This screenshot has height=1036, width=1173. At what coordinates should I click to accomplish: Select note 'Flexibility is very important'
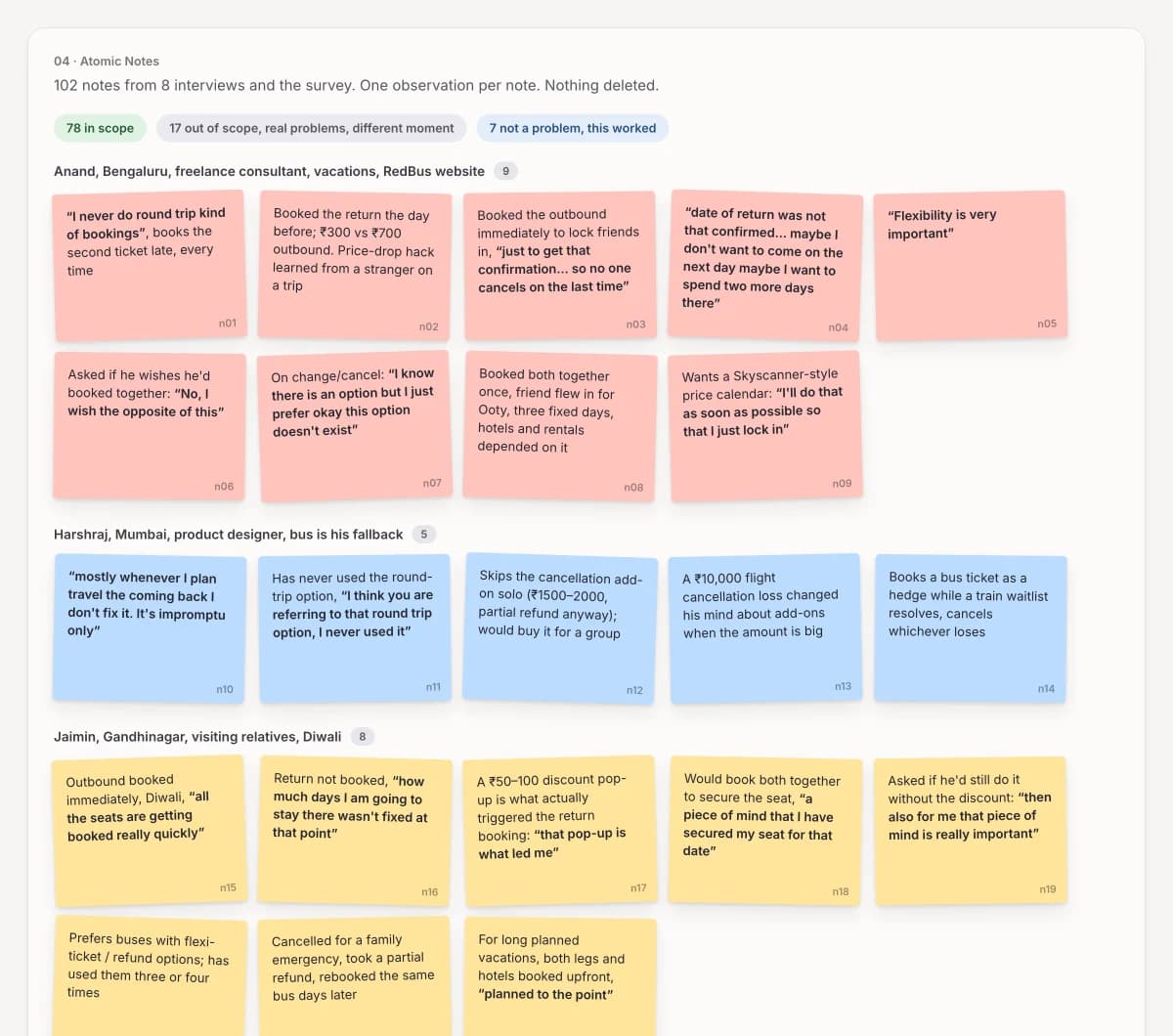point(970,266)
